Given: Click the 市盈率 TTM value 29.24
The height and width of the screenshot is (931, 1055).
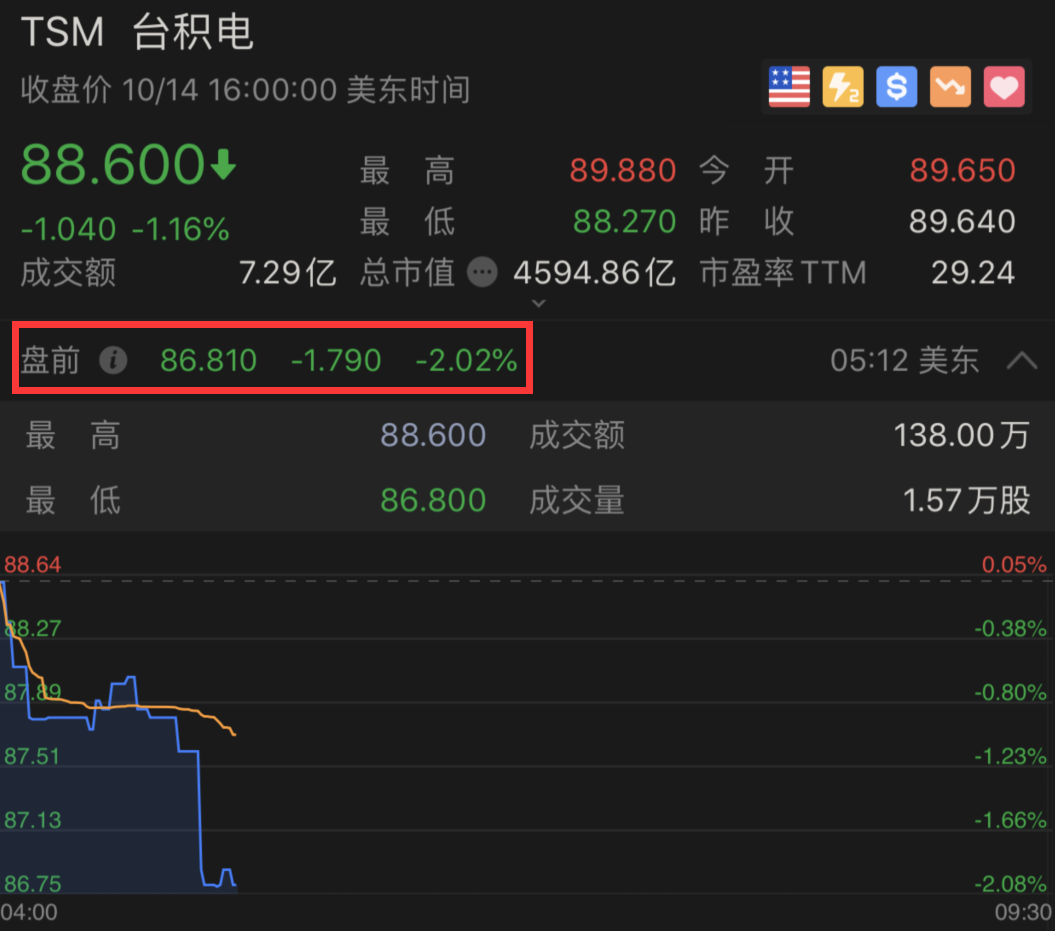Looking at the screenshot, I should (974, 271).
